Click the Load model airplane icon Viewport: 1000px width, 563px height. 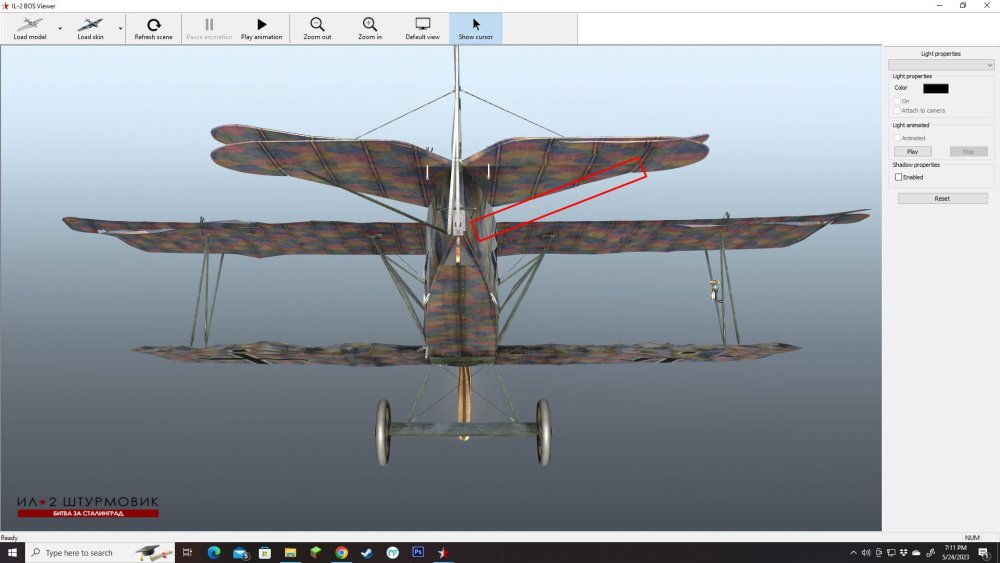(30, 24)
